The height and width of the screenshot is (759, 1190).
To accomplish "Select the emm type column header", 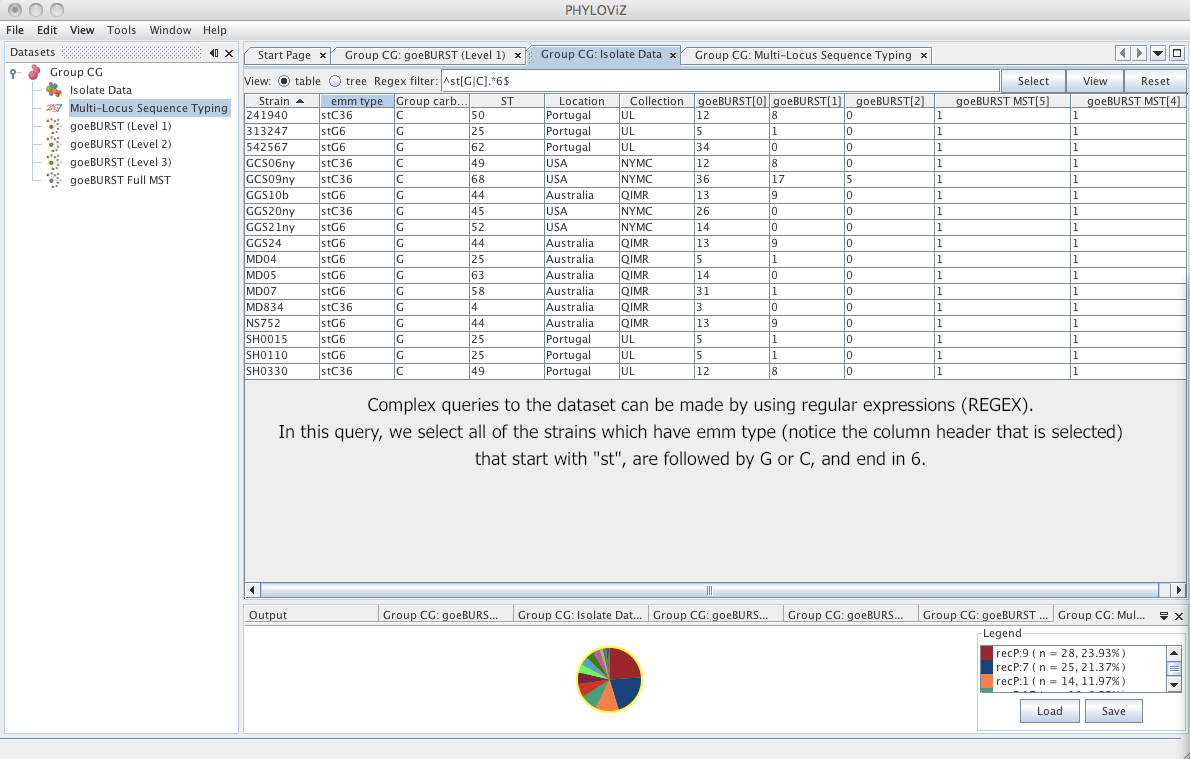I will (357, 101).
